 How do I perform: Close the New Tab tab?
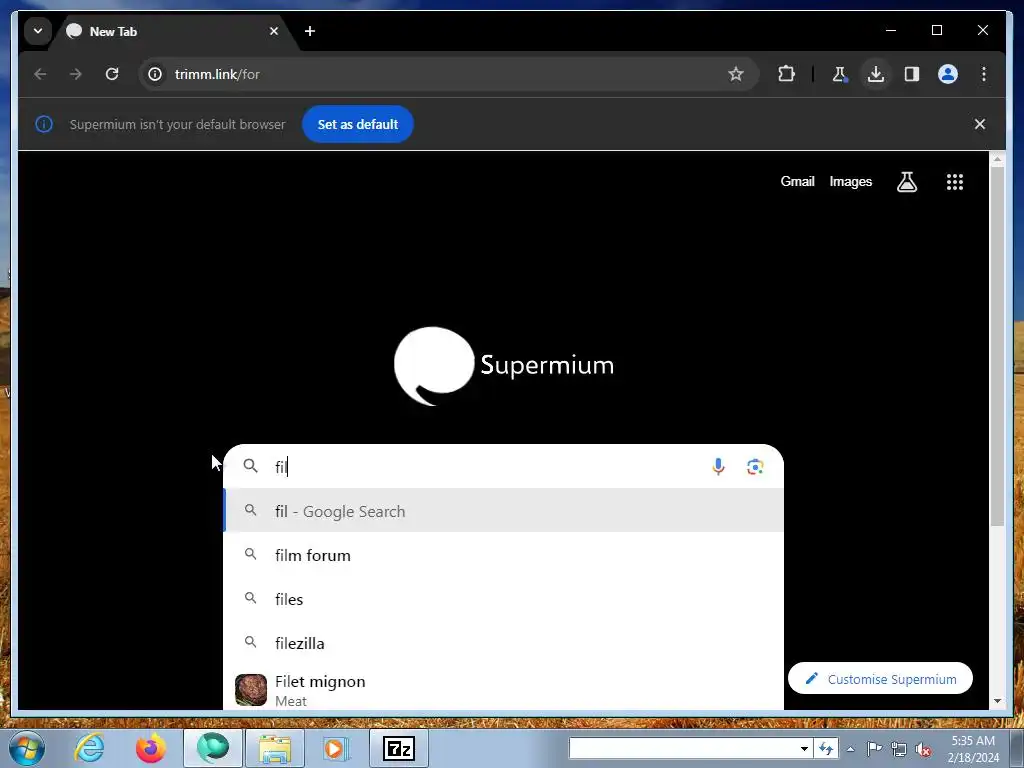(x=274, y=31)
